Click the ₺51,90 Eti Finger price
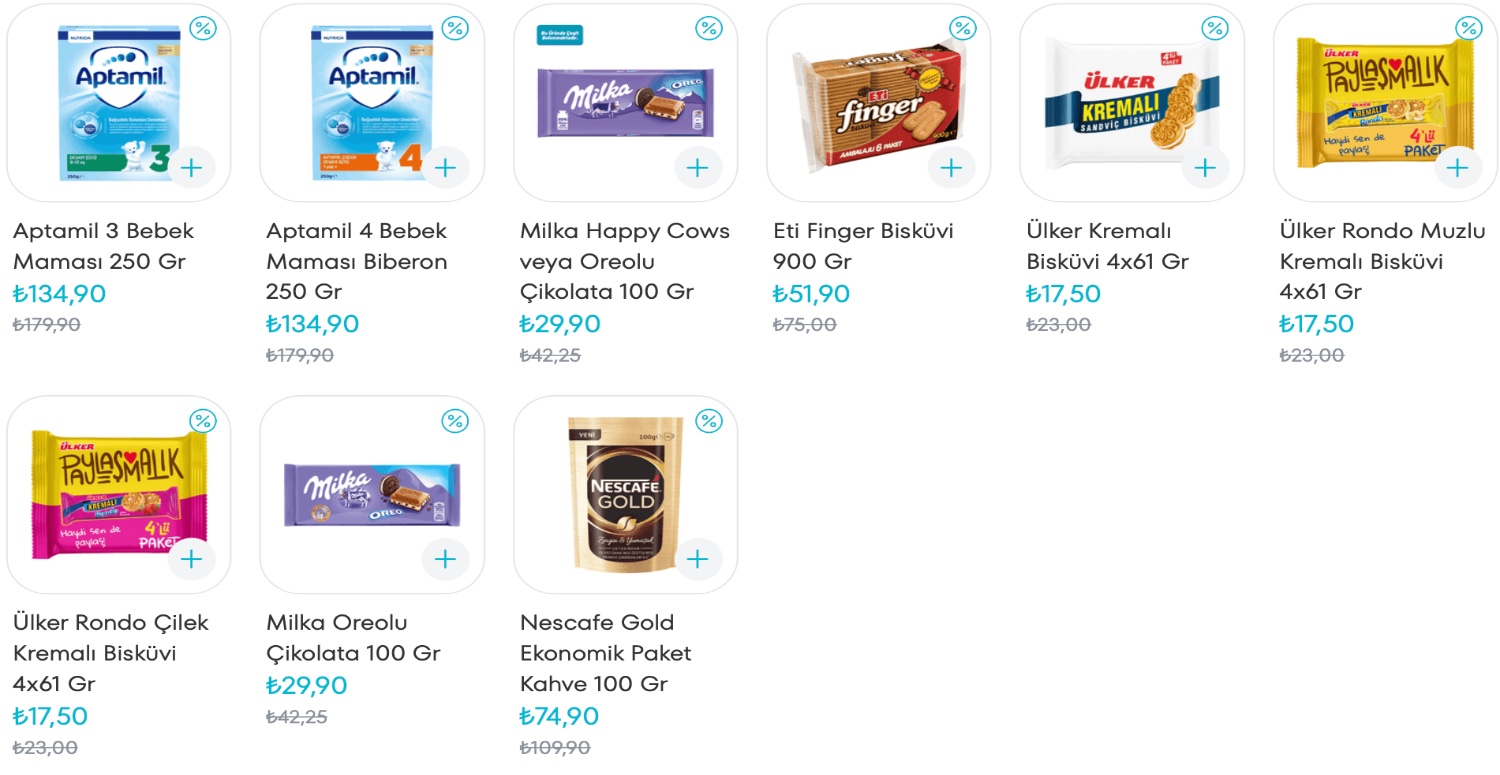 click(x=811, y=294)
